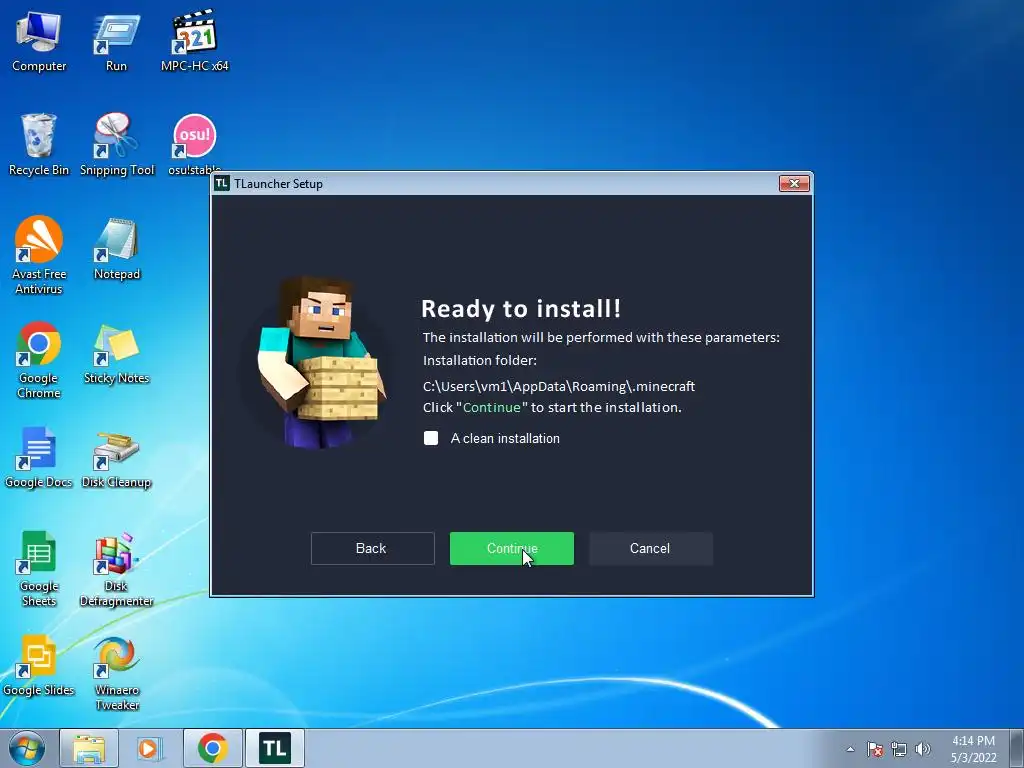Select the Notepad desktop shortcut
1024x768 pixels.
tap(117, 249)
